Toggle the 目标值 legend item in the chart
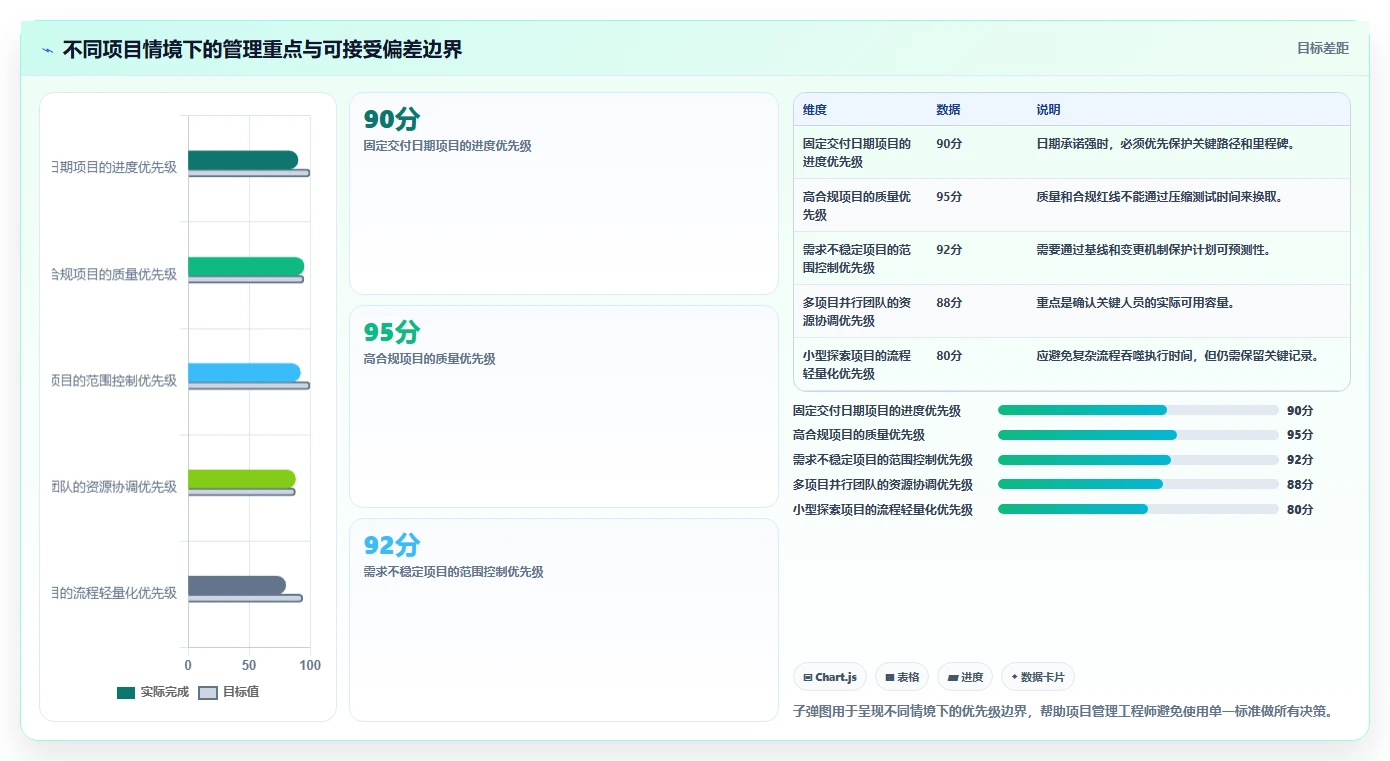The height and width of the screenshot is (761, 1390). point(229,692)
